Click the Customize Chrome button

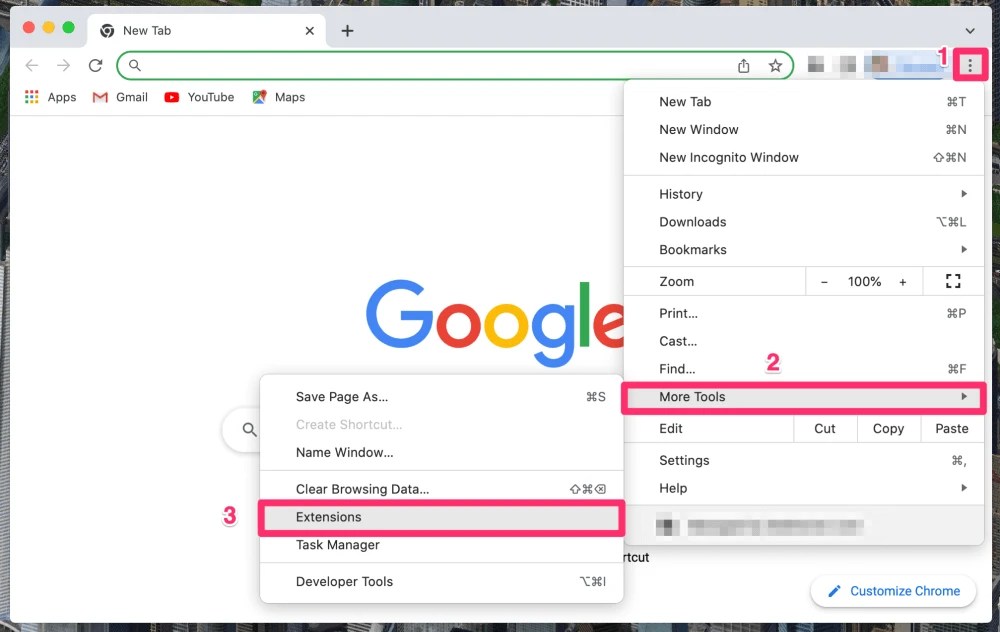pyautogui.click(x=893, y=590)
